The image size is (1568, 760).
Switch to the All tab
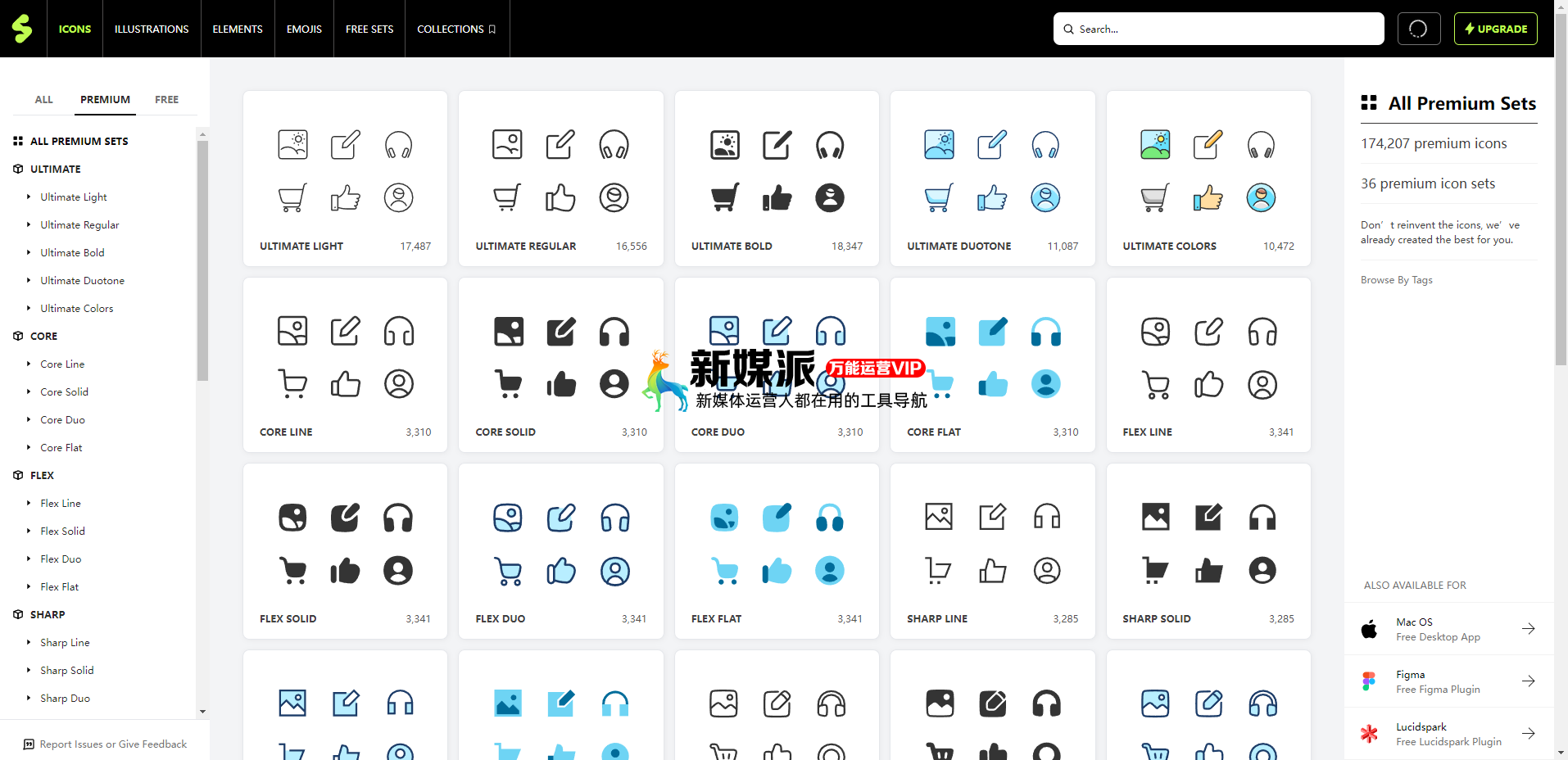pyautogui.click(x=43, y=99)
